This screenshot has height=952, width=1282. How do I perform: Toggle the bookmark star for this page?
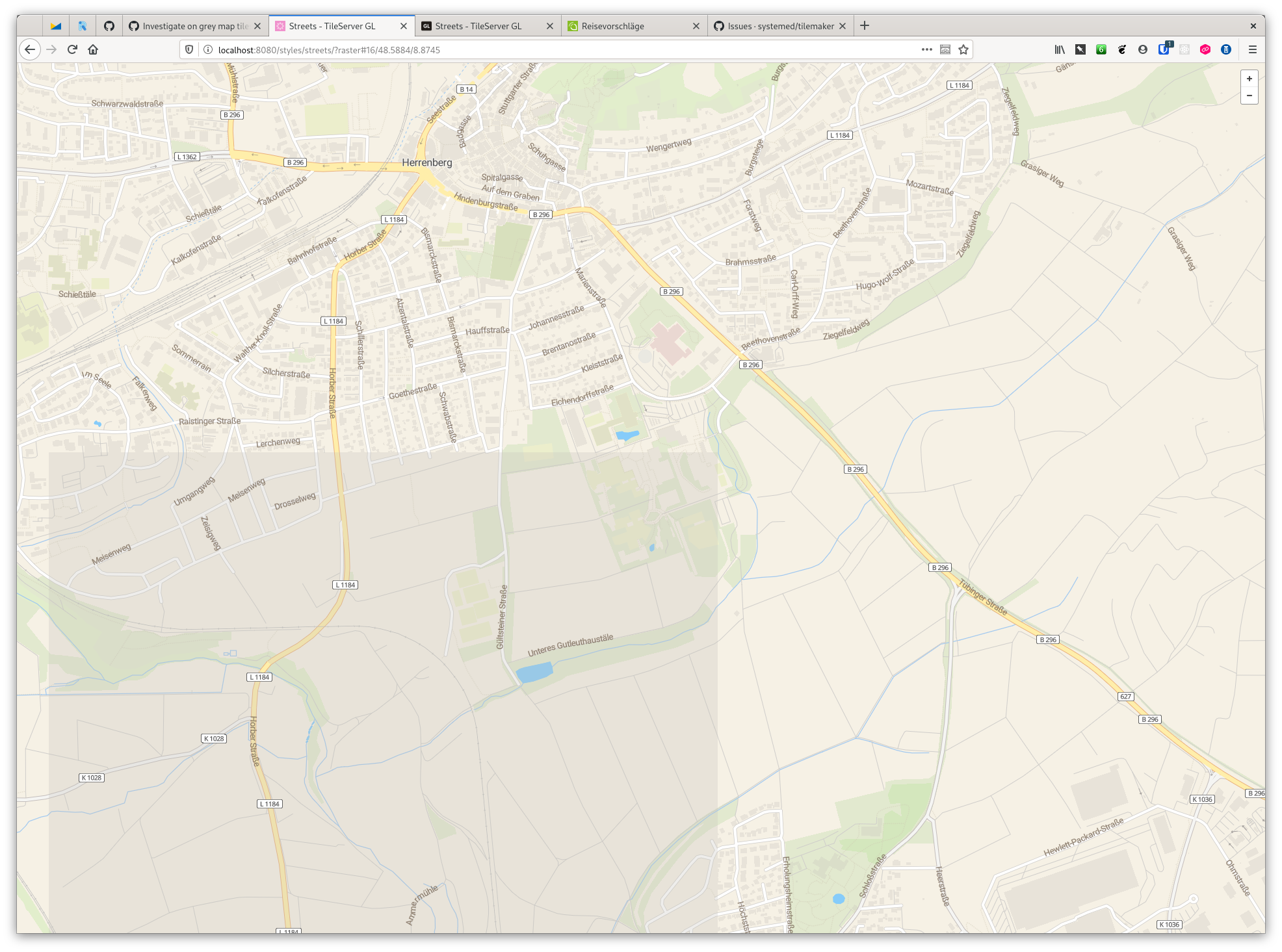point(963,49)
